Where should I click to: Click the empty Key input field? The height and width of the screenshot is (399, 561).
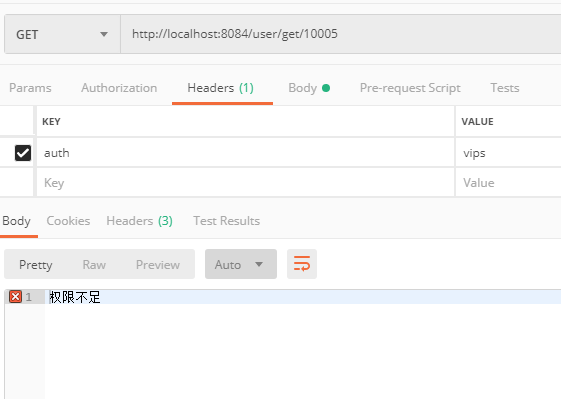point(245,183)
